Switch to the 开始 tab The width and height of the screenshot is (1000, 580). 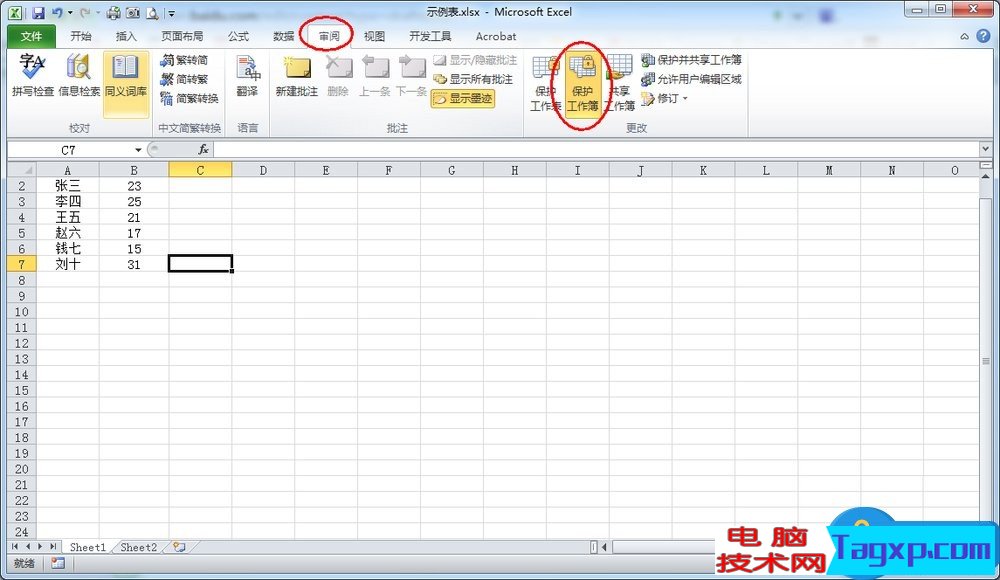pos(81,36)
